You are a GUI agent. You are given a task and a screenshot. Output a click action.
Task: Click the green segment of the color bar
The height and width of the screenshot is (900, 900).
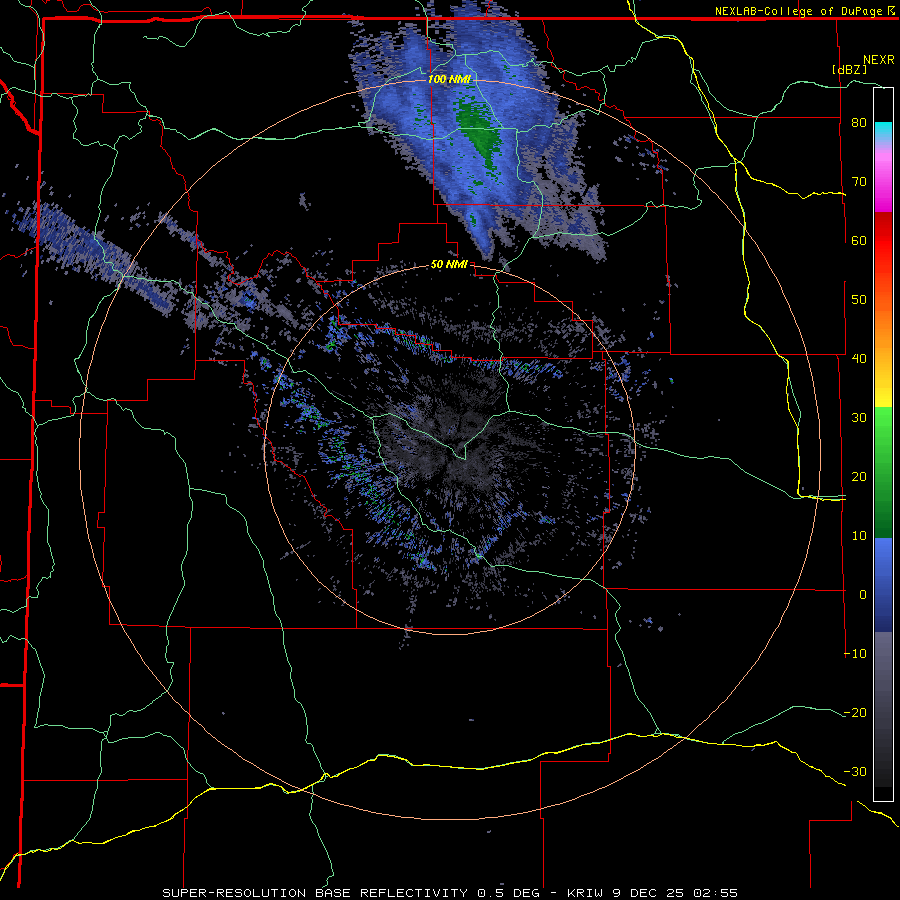click(883, 472)
